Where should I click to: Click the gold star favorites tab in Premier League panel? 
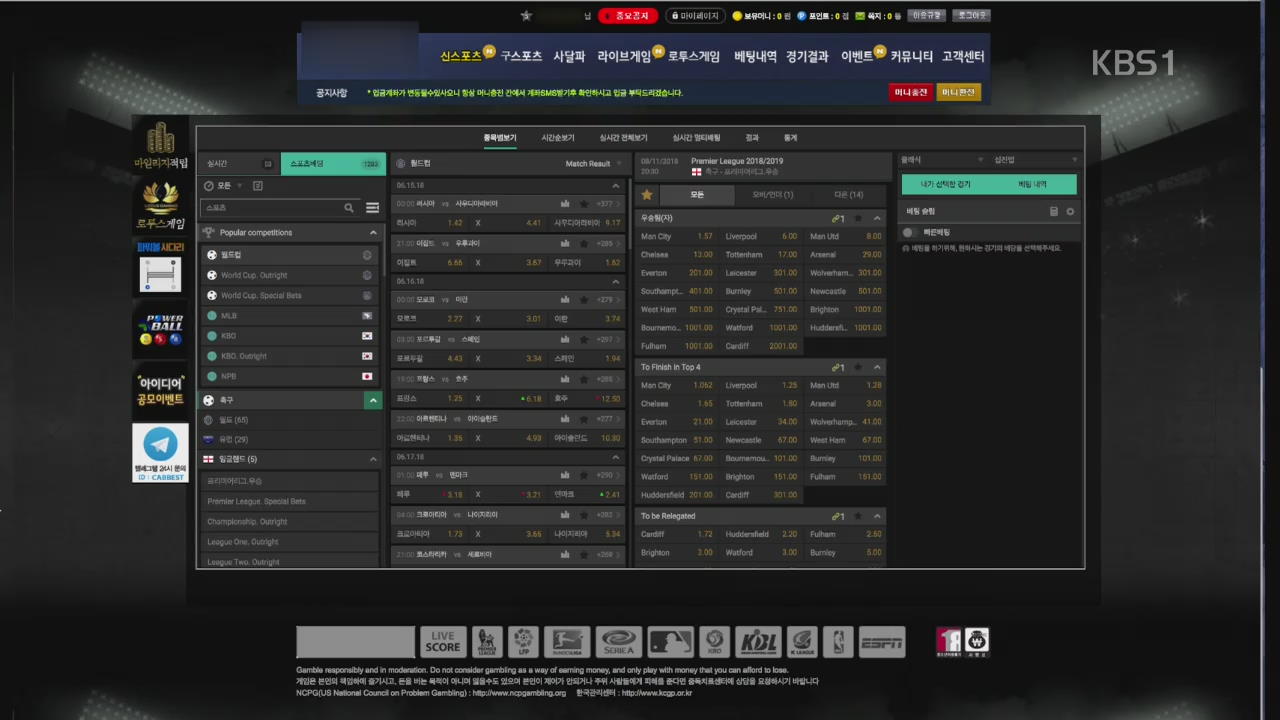(x=648, y=195)
